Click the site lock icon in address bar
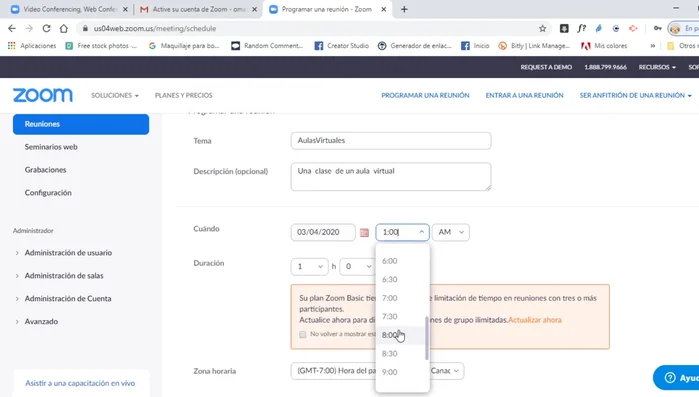This screenshot has width=699, height=397. (x=85, y=29)
